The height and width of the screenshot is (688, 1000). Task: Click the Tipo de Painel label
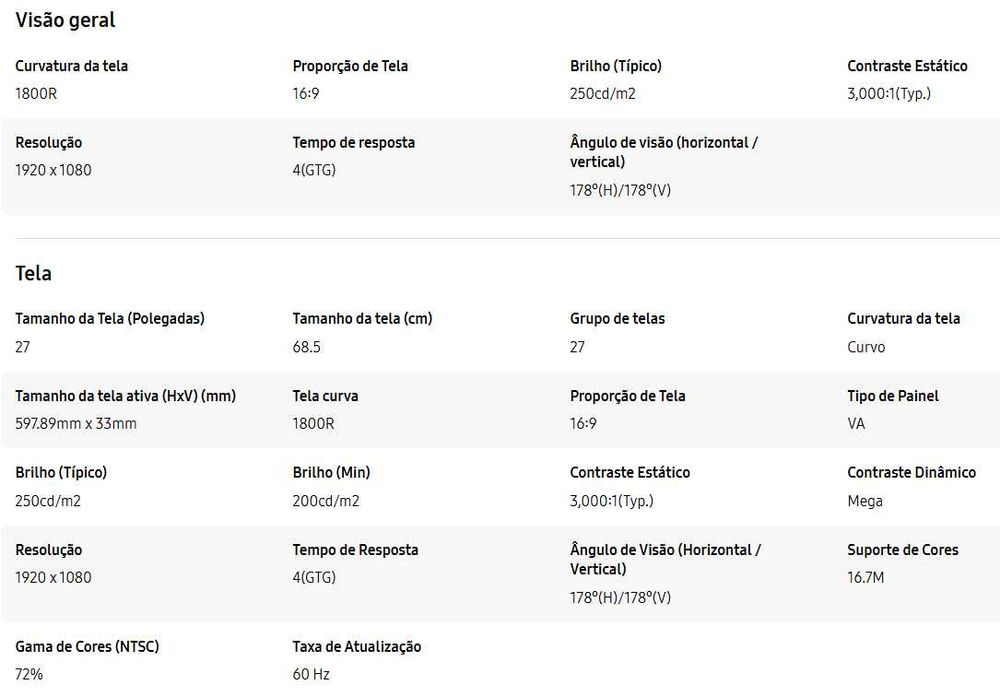pos(893,396)
